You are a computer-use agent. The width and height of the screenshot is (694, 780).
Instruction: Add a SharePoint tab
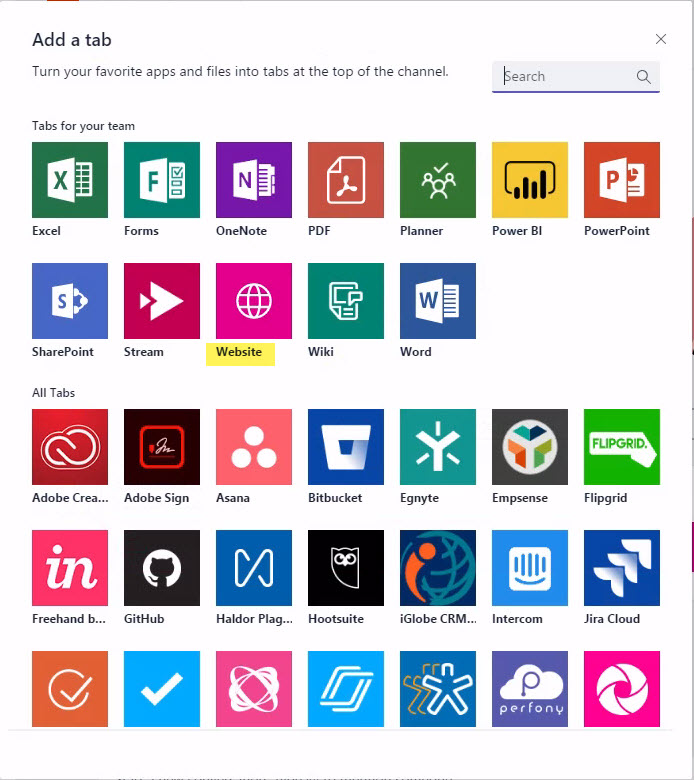(70, 301)
